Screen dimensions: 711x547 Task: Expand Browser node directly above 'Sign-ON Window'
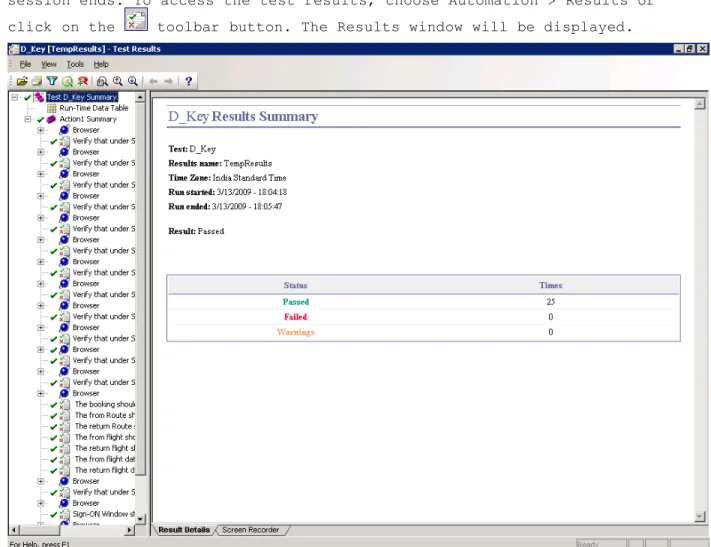[x=41, y=503]
